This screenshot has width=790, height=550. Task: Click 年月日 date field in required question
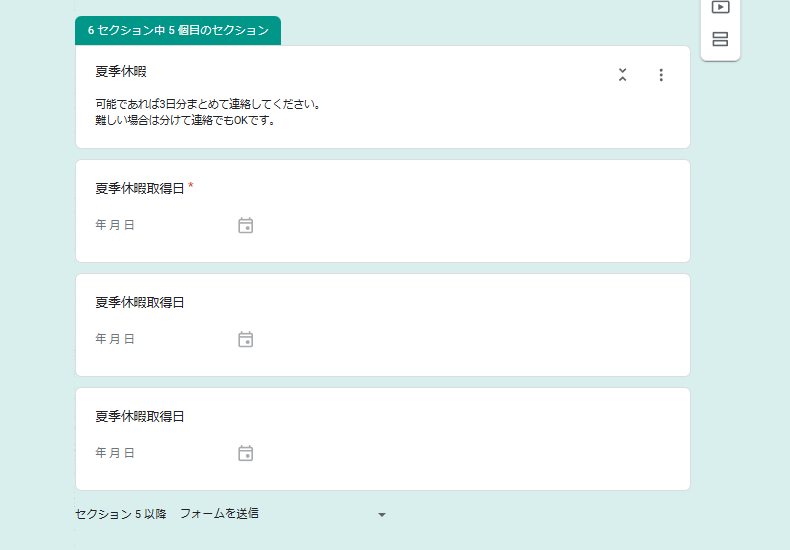(115, 225)
